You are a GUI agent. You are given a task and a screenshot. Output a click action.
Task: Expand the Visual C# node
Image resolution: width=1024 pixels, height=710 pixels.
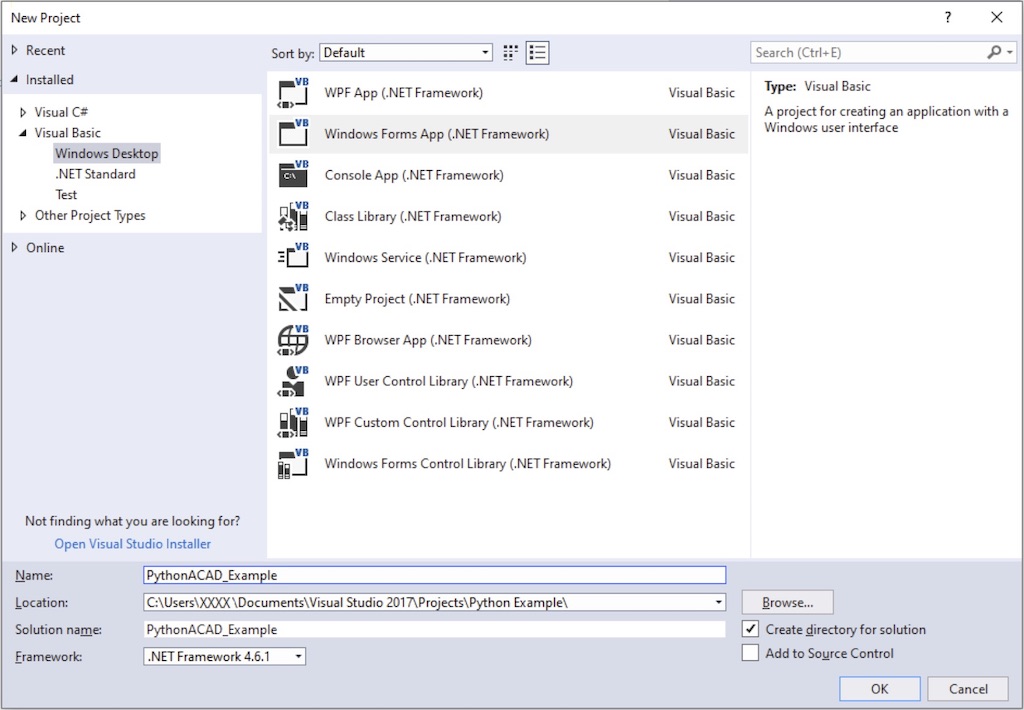pyautogui.click(x=23, y=112)
